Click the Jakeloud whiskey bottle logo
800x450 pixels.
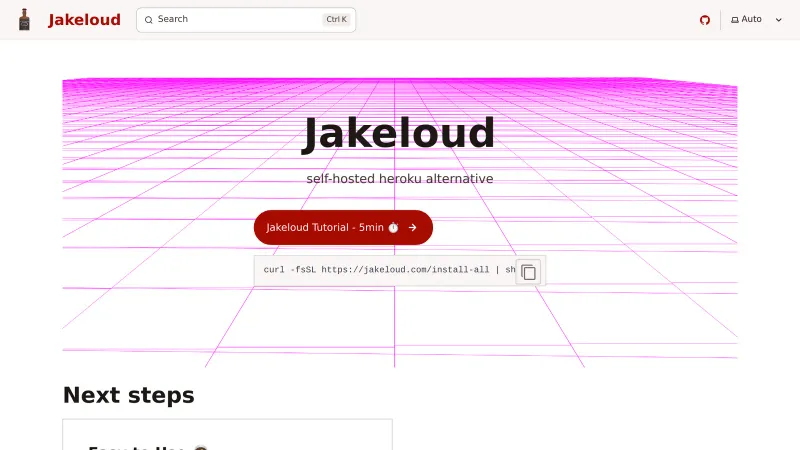click(x=25, y=19)
